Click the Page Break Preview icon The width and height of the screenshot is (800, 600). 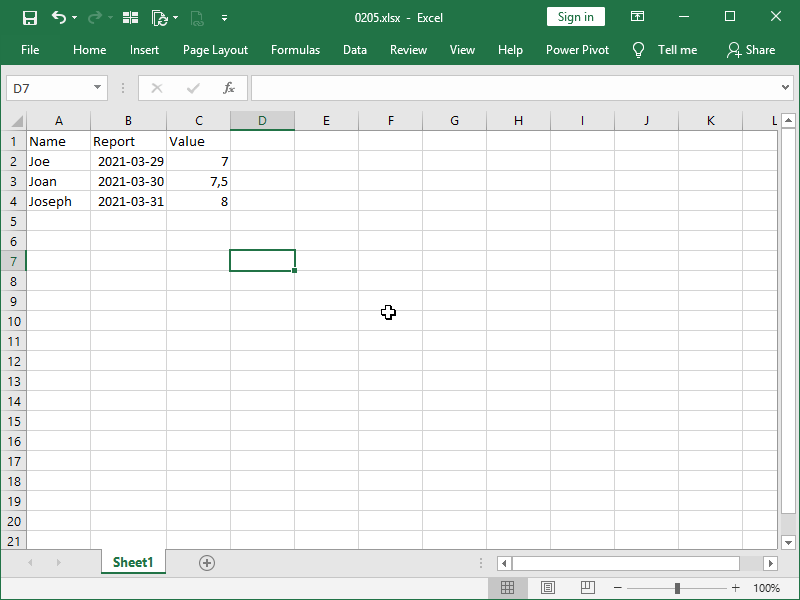[587, 587]
